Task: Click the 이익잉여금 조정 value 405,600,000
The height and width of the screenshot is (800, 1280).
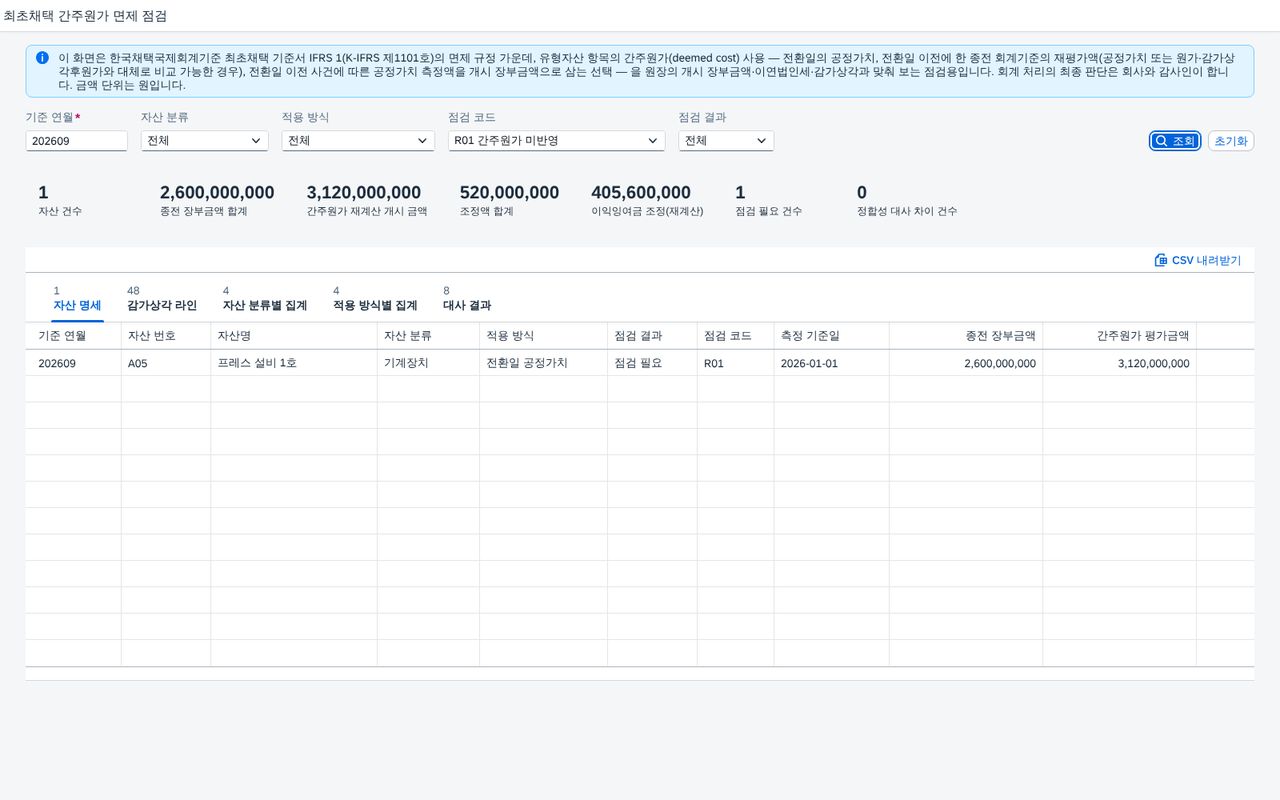Action: click(x=641, y=193)
